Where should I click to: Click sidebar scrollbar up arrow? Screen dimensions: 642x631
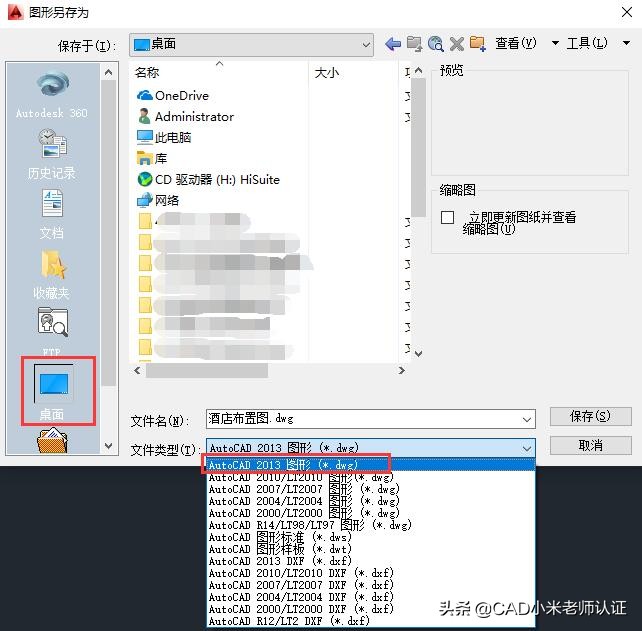click(x=109, y=73)
